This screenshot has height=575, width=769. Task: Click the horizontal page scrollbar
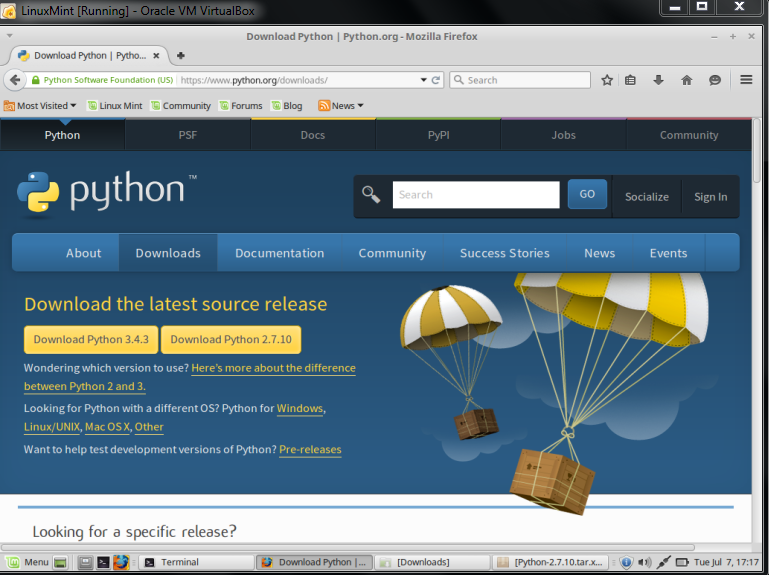(x=348, y=547)
